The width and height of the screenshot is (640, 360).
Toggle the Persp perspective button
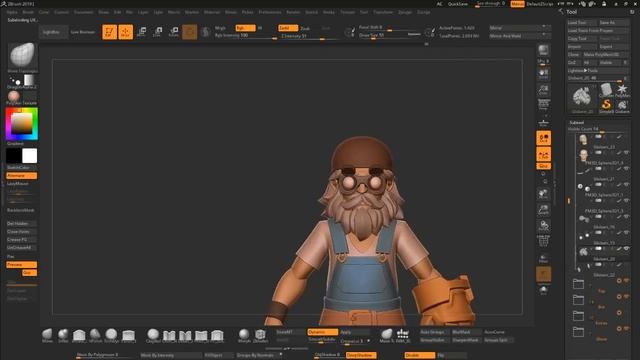point(543,104)
